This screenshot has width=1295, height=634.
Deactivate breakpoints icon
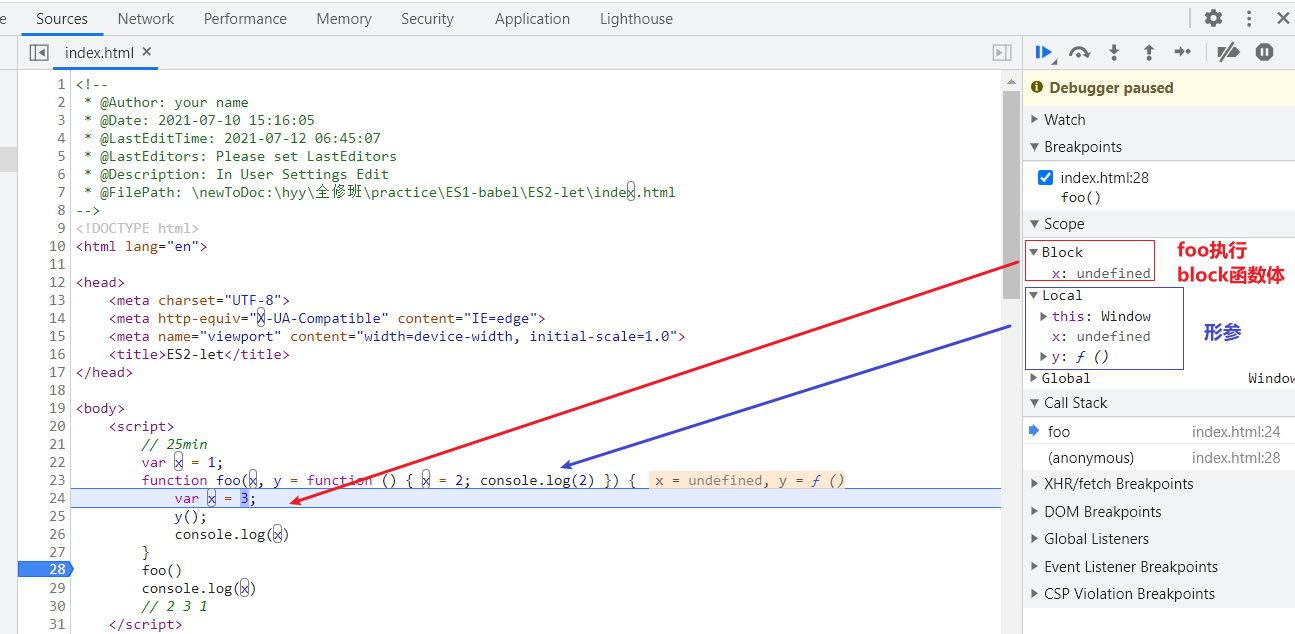(1229, 52)
